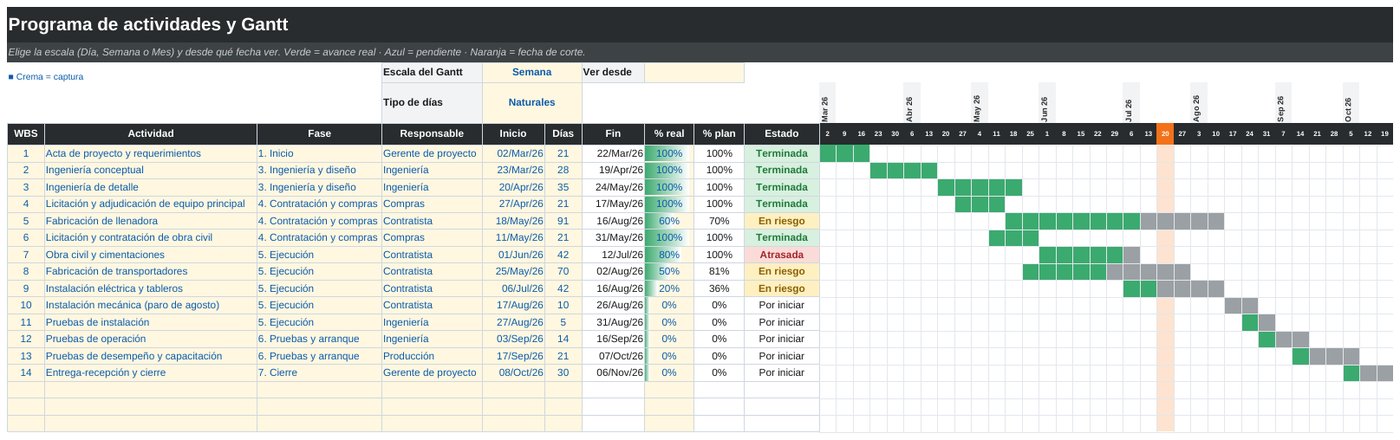Select the "7. Cierre" phase cell
The width and height of the screenshot is (1400, 440).
pyautogui.click(x=319, y=372)
